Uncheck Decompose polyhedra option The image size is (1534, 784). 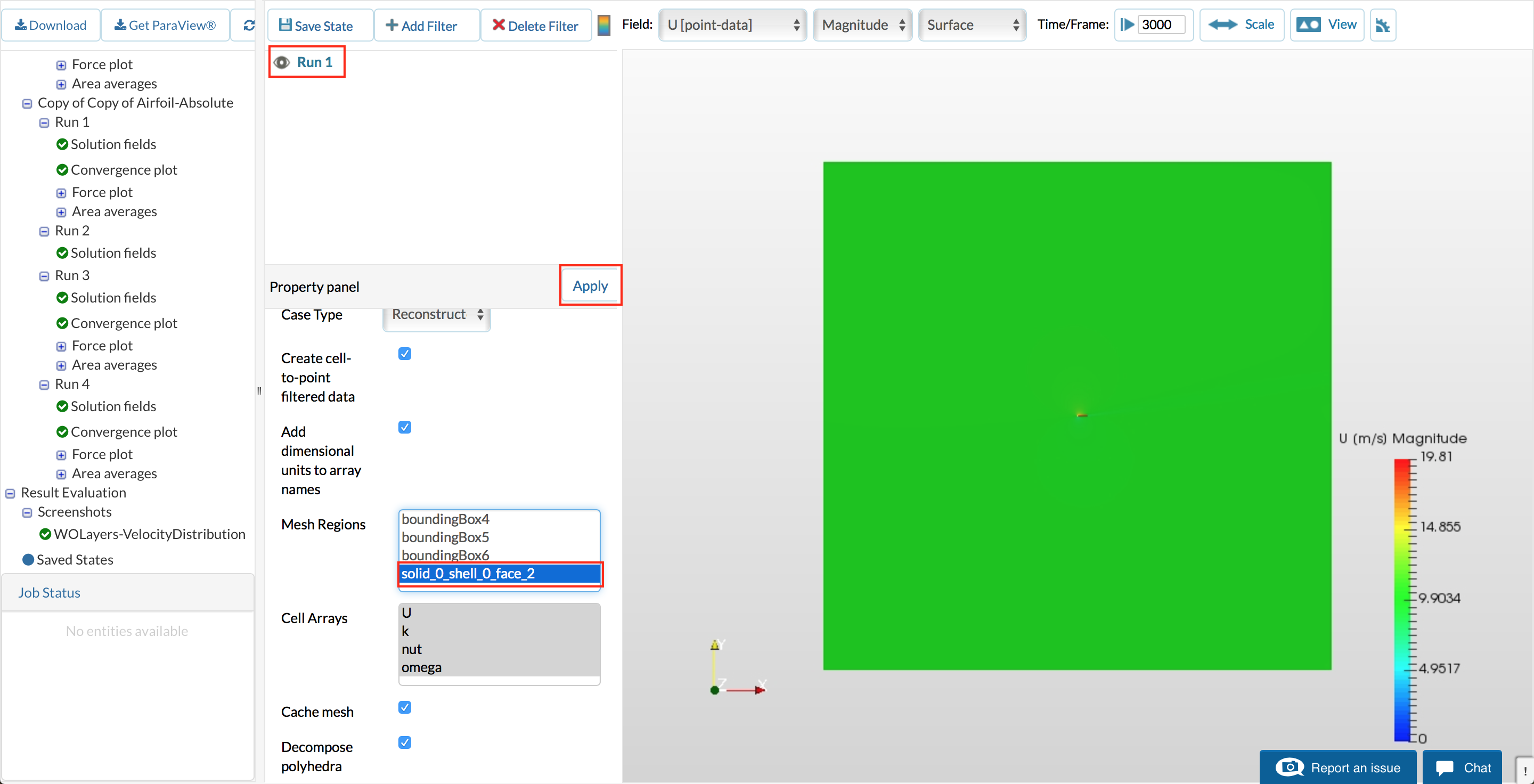(x=404, y=742)
